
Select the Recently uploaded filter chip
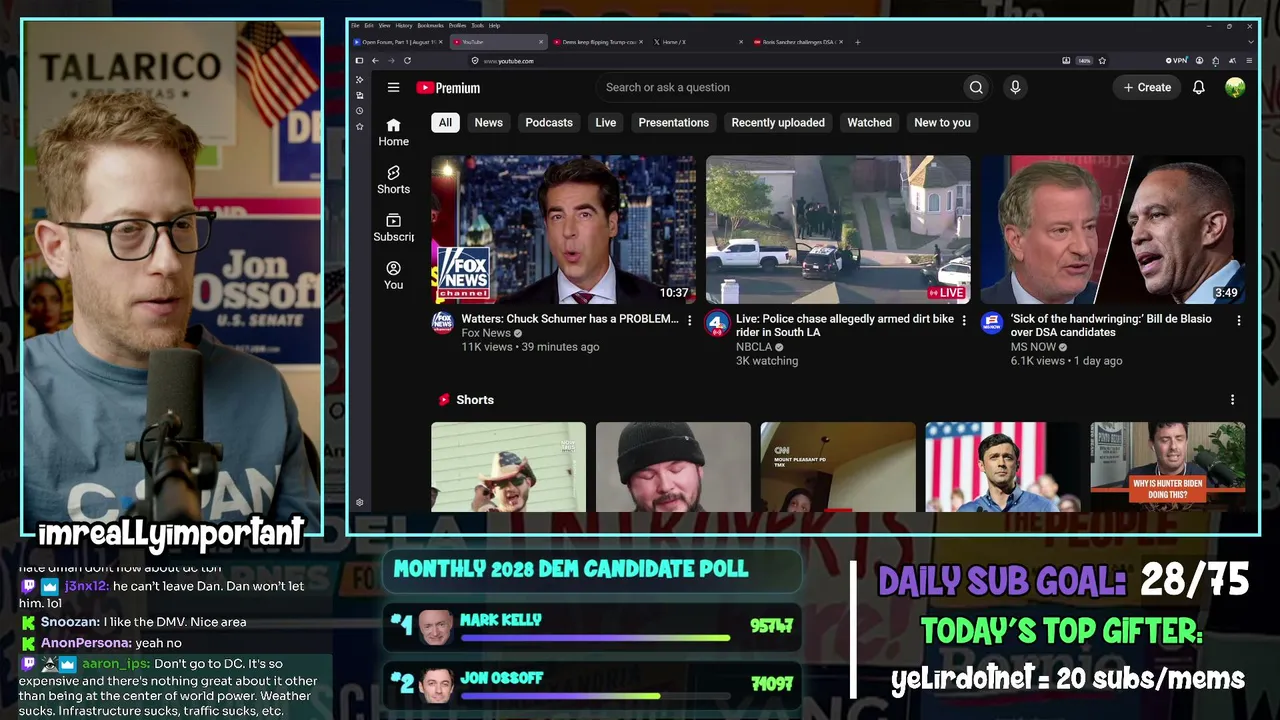pyautogui.click(x=778, y=123)
